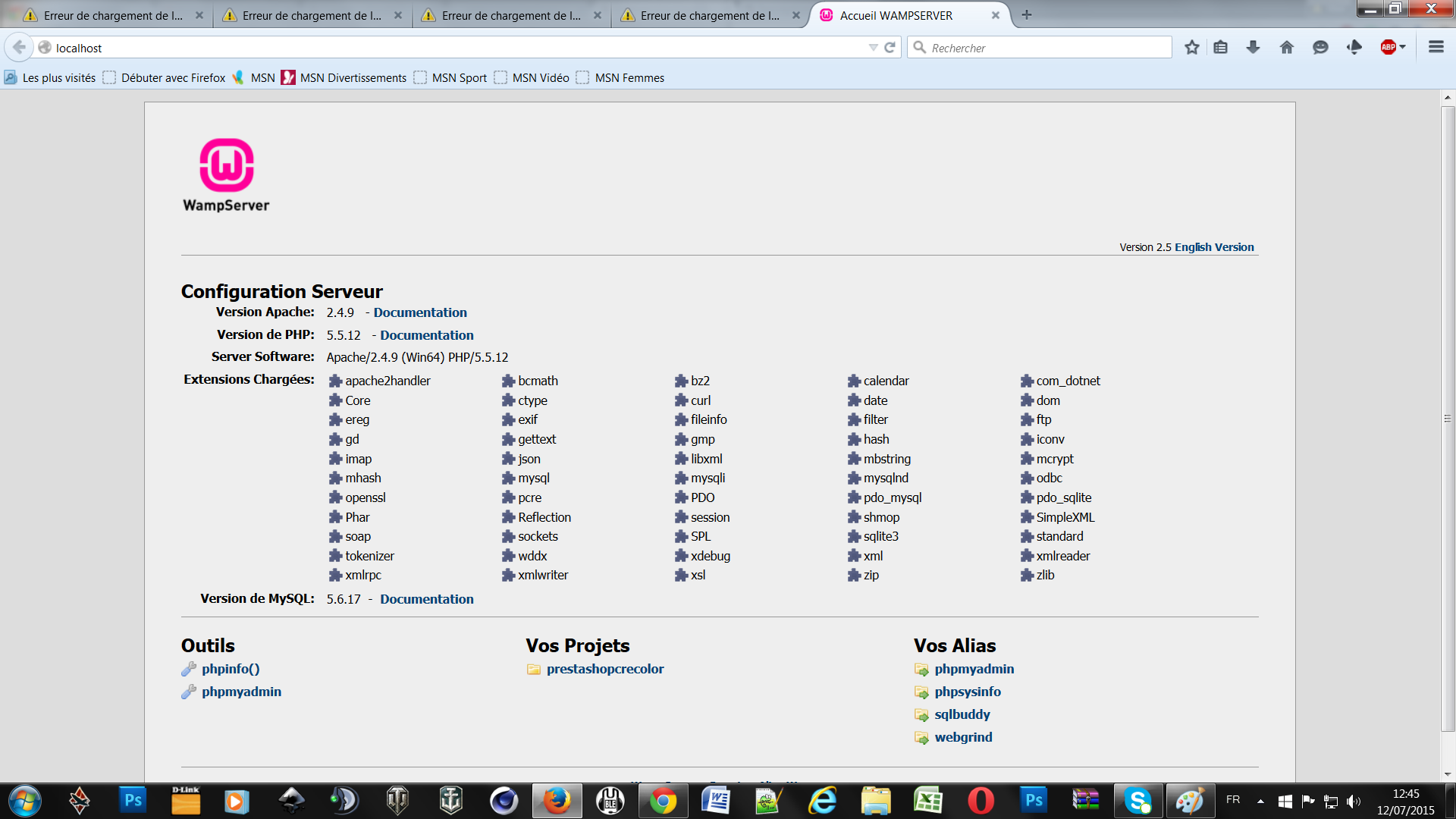This screenshot has width=1456, height=819.
Task: Switch to the third error tab
Action: coord(512,15)
